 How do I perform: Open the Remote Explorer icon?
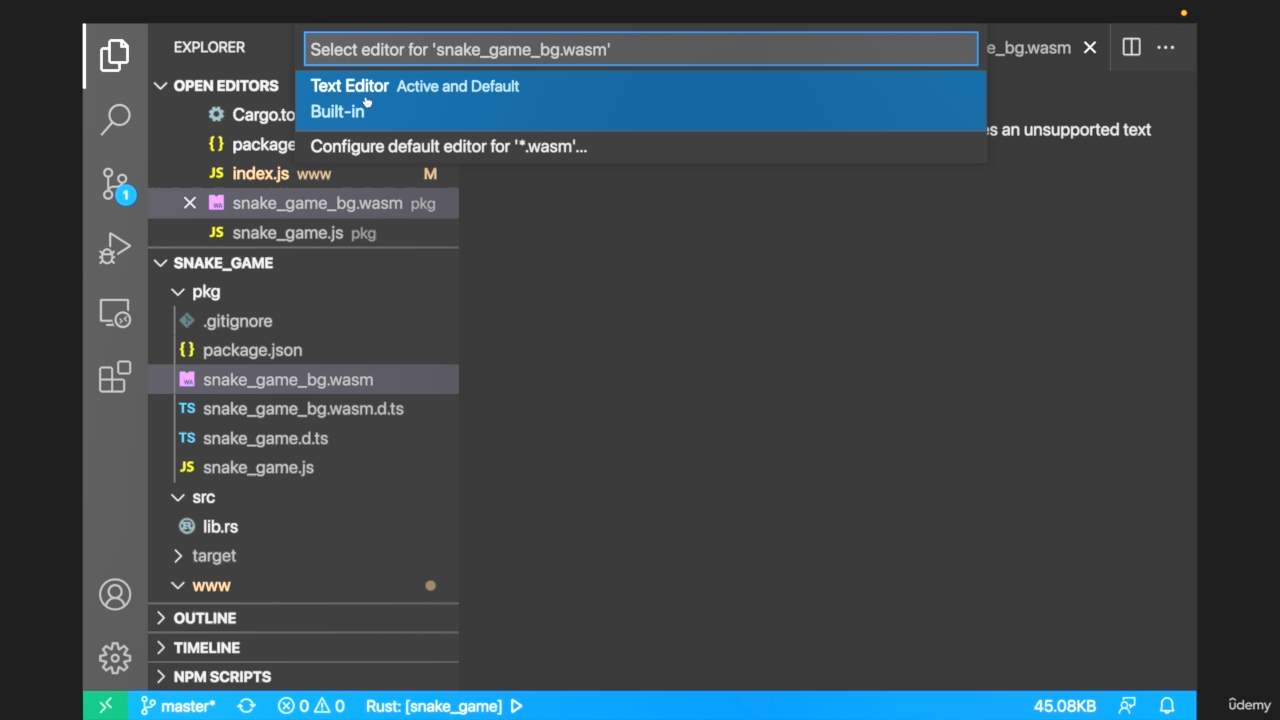point(115,314)
